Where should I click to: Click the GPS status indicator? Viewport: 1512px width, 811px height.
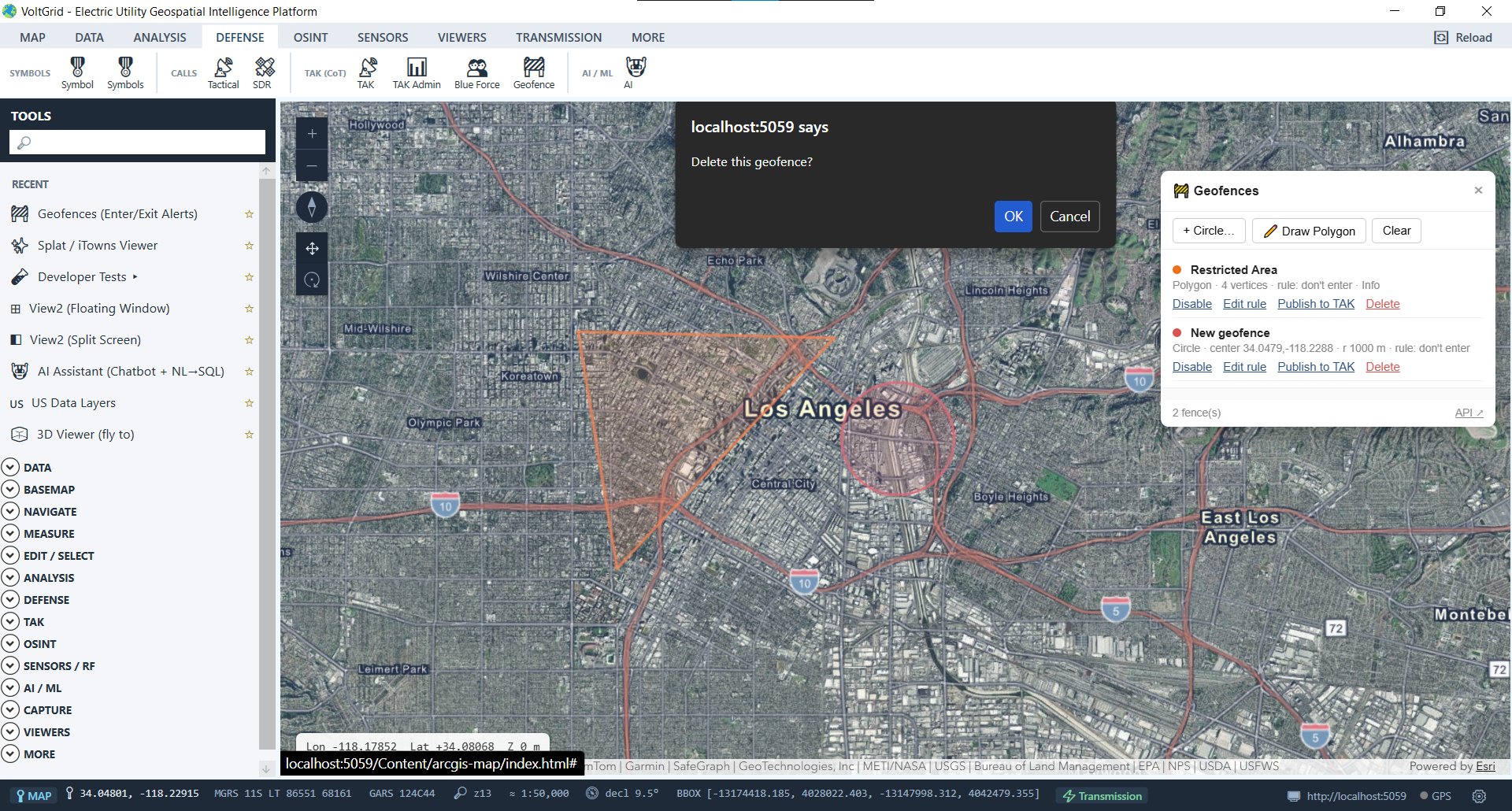pyautogui.click(x=1436, y=796)
